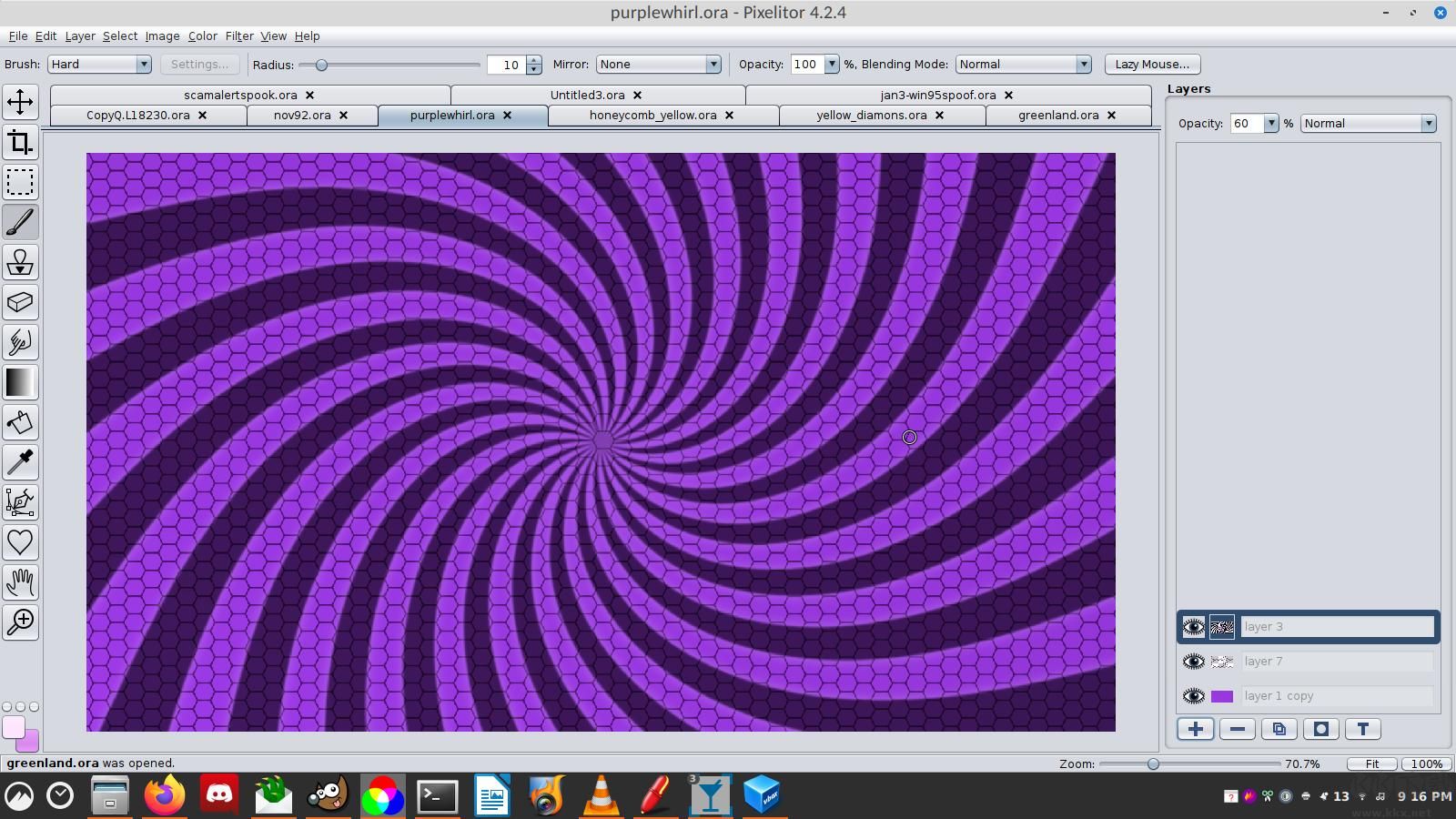
Task: Open the Brush type dropdown
Action: click(x=99, y=65)
